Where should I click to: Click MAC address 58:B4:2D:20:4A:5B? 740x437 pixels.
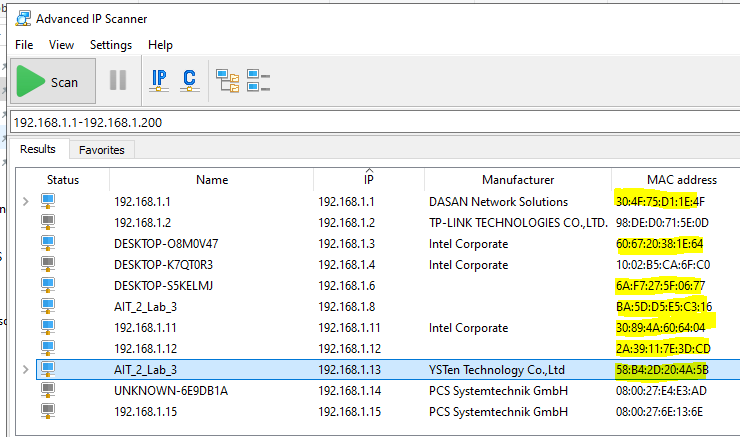[662, 370]
